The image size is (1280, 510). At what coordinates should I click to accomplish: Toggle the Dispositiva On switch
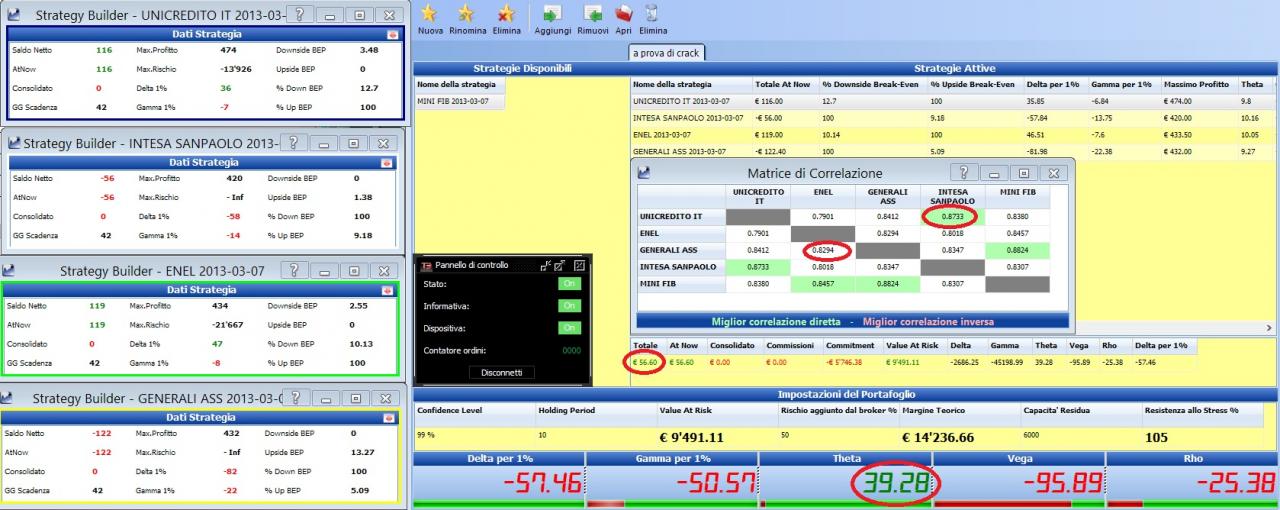coord(569,328)
